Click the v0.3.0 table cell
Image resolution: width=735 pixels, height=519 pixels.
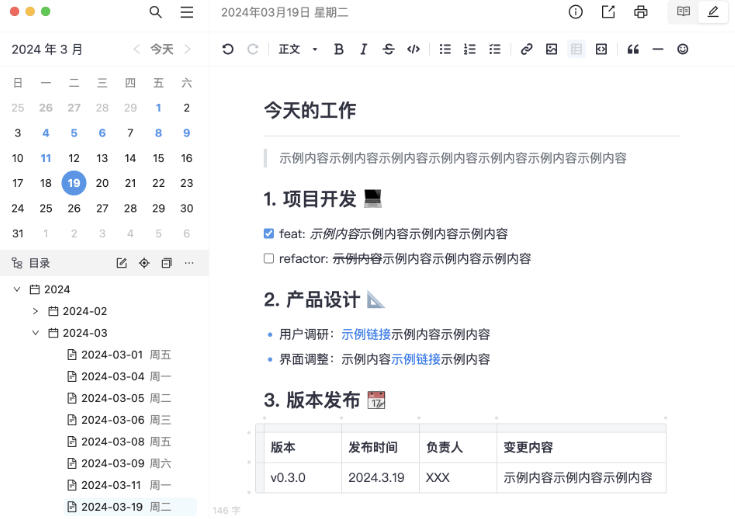coord(303,478)
